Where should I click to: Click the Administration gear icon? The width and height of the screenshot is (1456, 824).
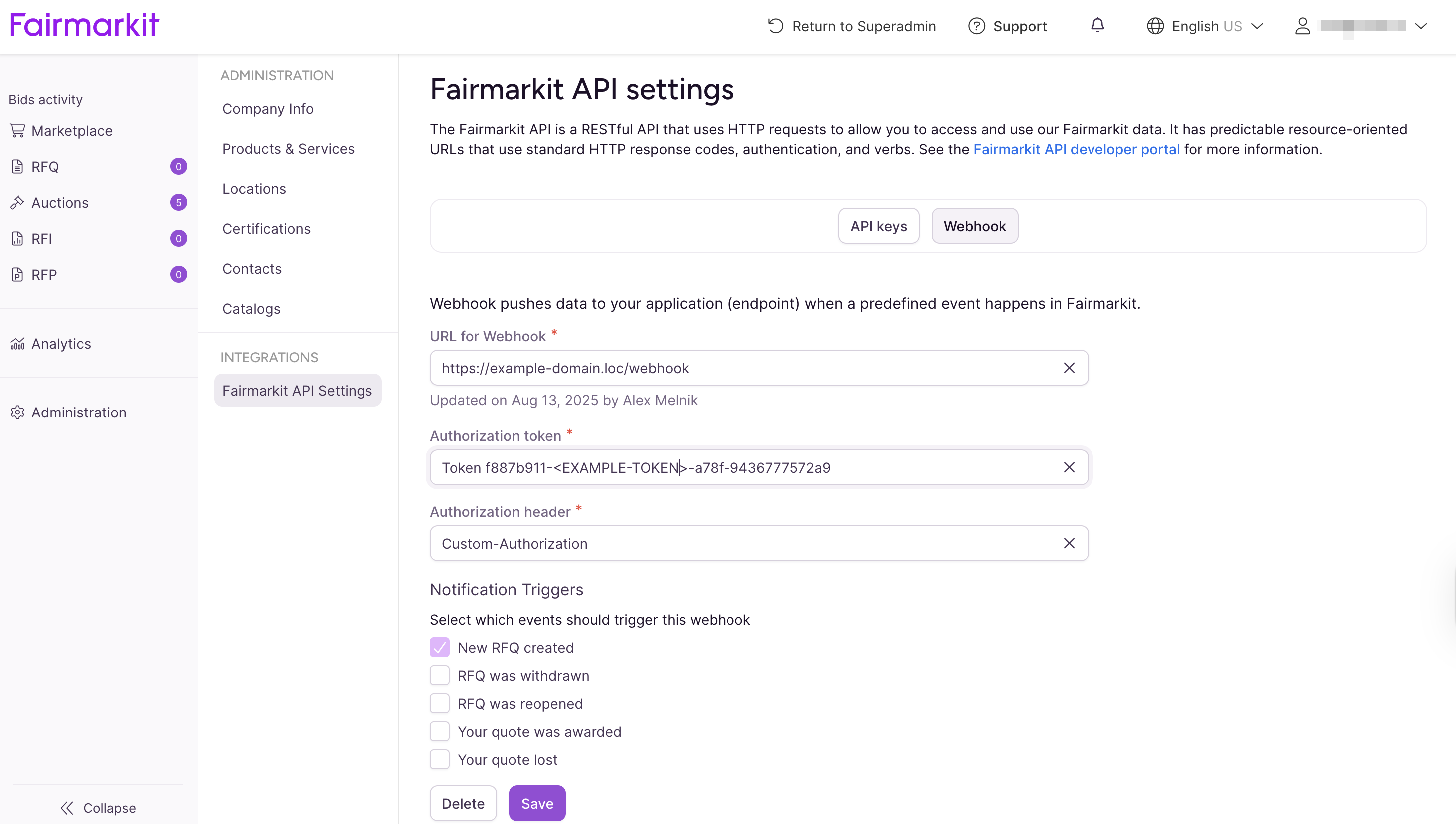(x=17, y=412)
